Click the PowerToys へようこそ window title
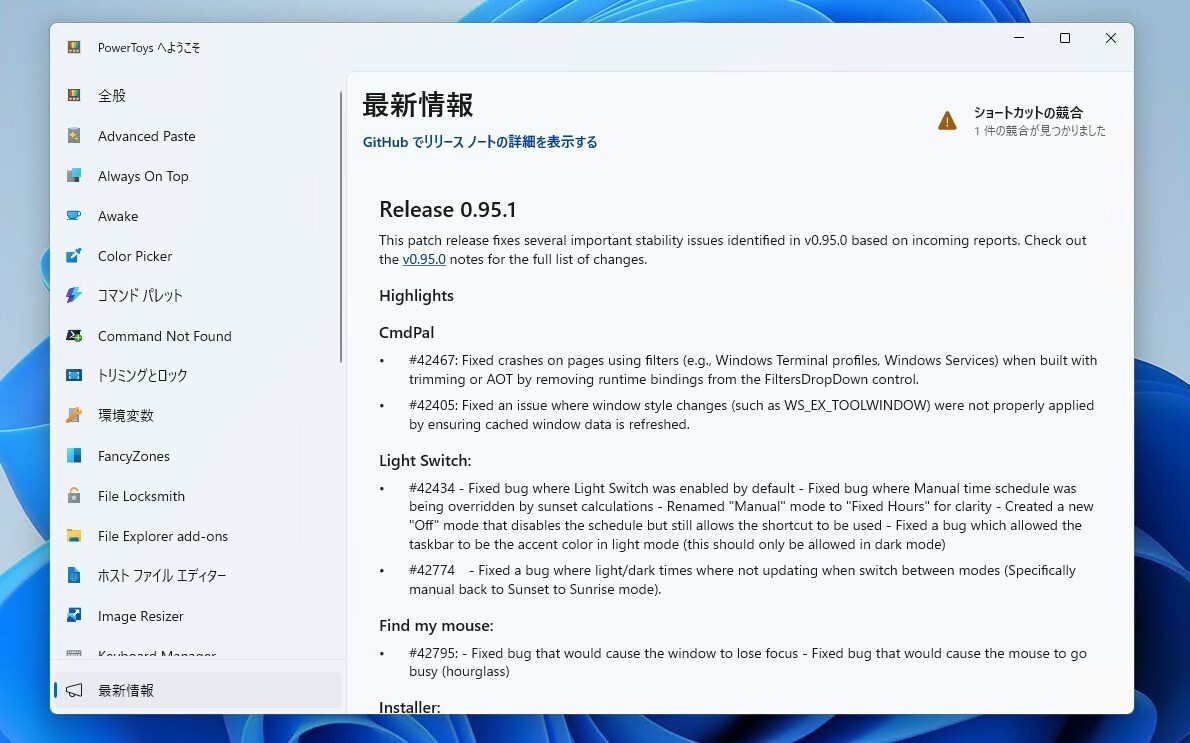 coord(149,47)
